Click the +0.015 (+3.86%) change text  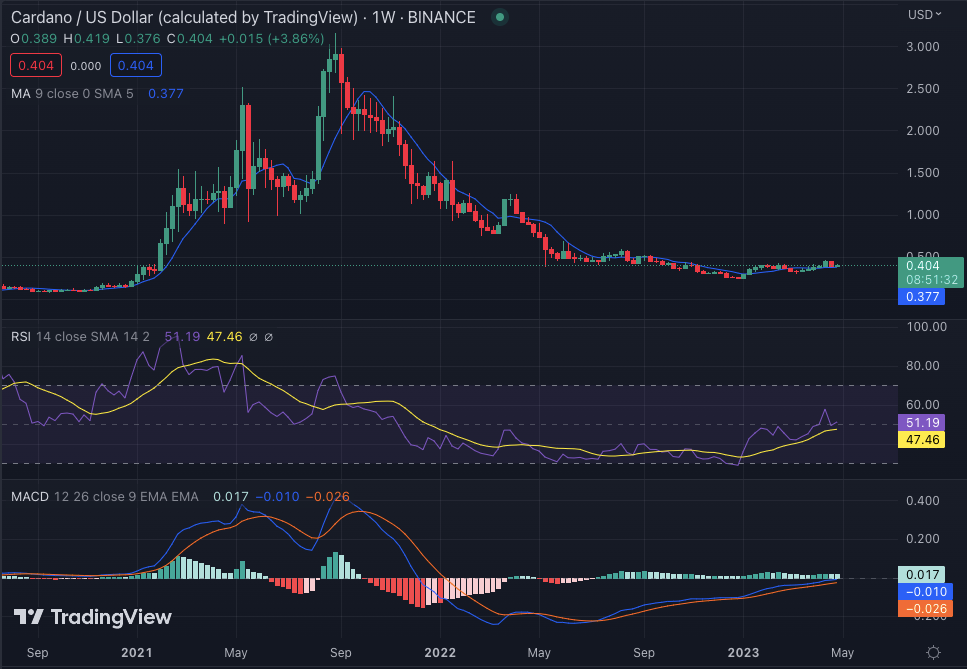(271, 38)
